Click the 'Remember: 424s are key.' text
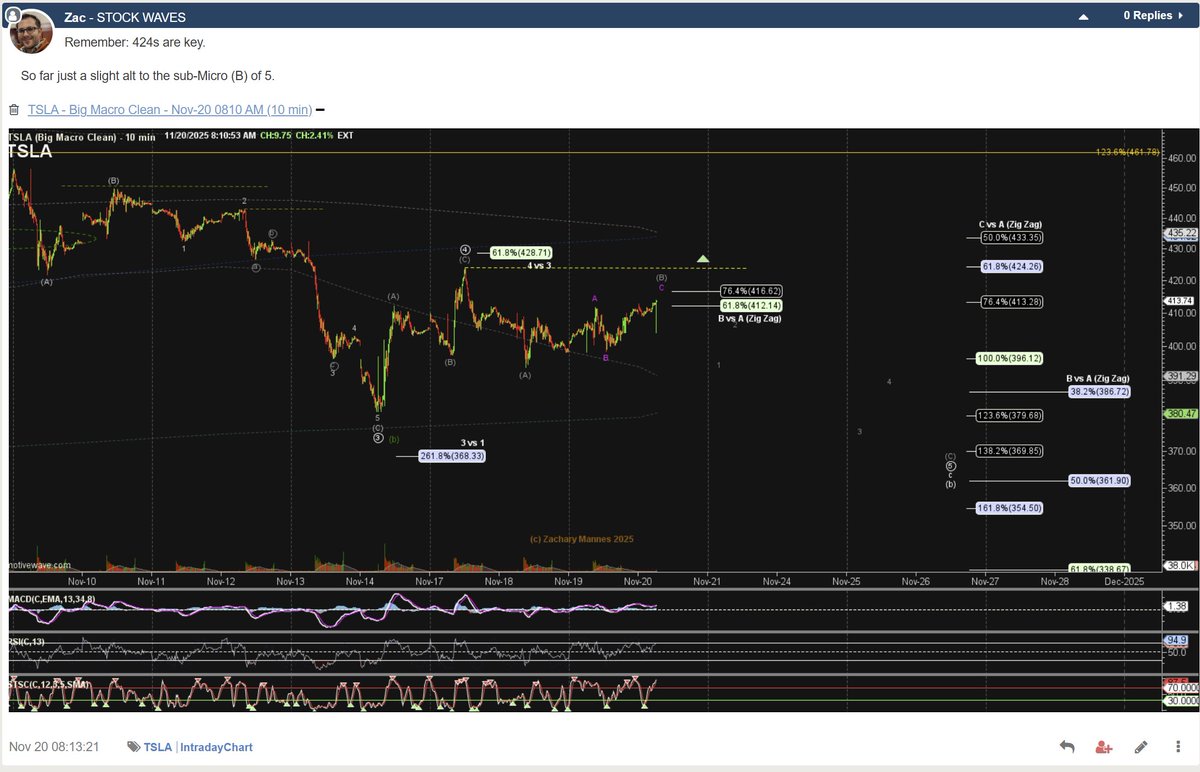This screenshot has height=772, width=1200. click(135, 43)
